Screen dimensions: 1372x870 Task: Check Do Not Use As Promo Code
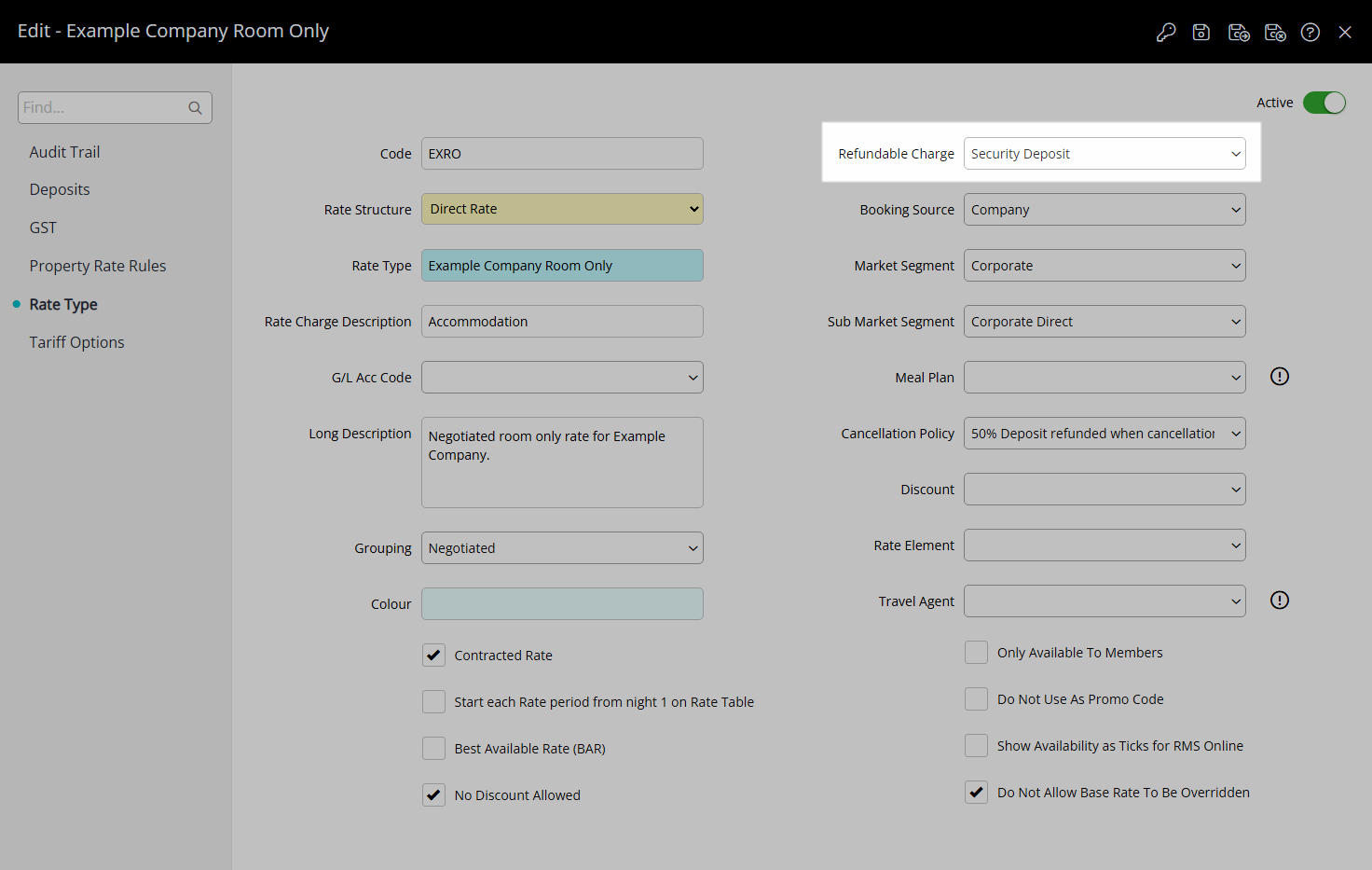point(976,699)
